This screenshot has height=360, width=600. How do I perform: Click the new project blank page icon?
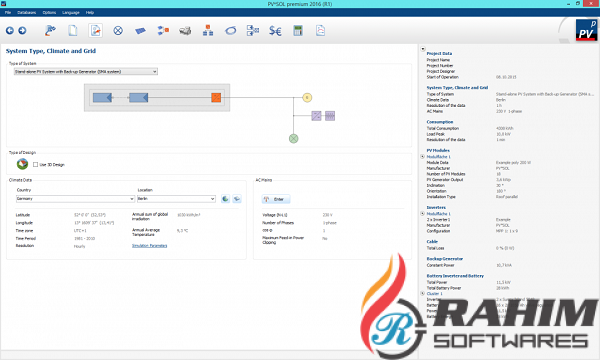[73, 31]
